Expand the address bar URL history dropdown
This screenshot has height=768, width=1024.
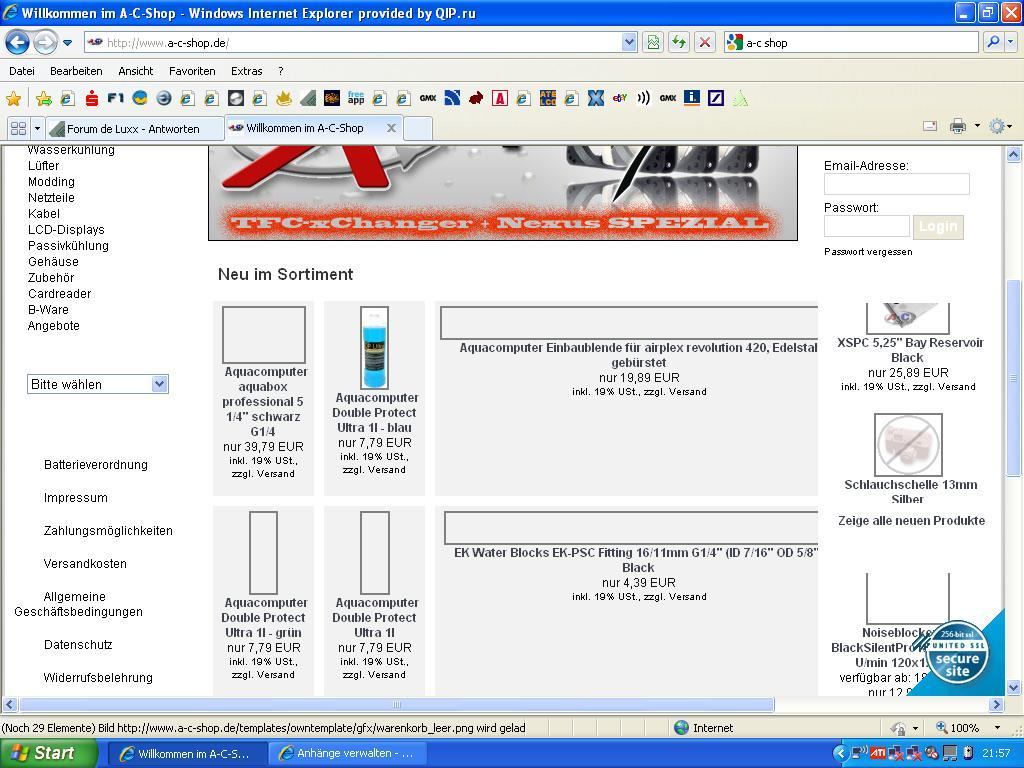(x=629, y=42)
